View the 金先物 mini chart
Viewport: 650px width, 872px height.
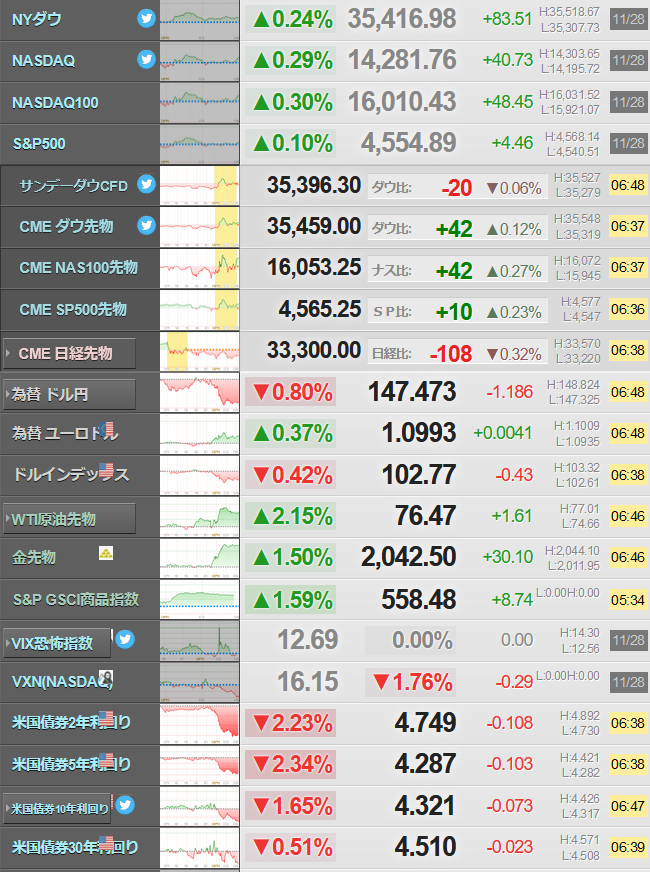coord(200,558)
